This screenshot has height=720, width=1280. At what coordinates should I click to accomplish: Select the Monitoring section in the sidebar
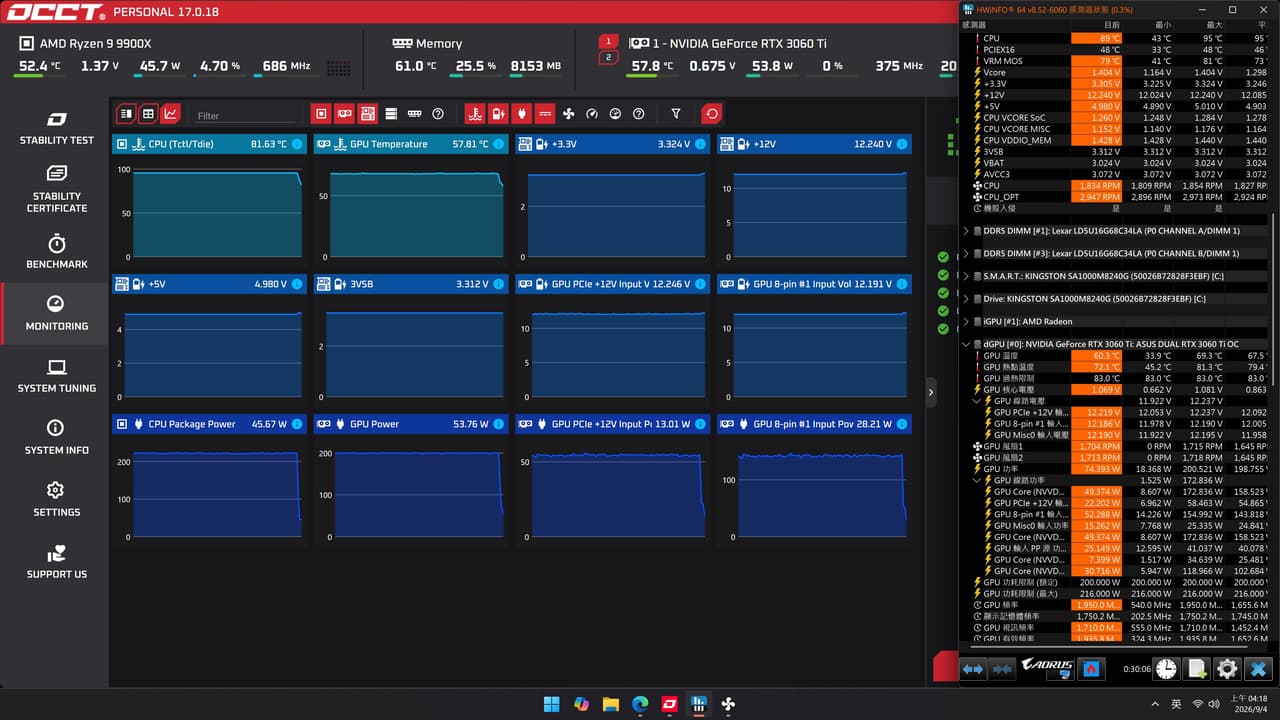pyautogui.click(x=56, y=314)
